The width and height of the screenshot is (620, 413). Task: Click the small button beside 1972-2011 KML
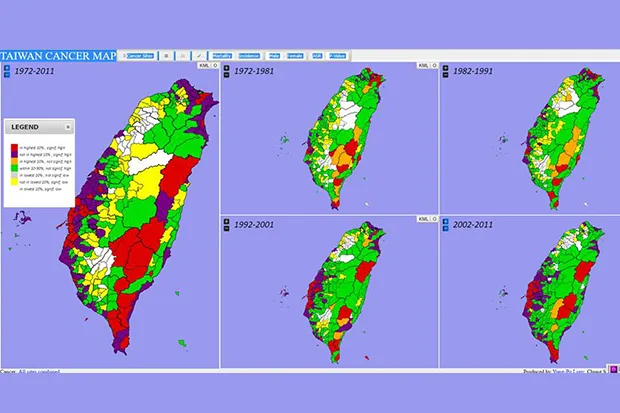coord(215,65)
